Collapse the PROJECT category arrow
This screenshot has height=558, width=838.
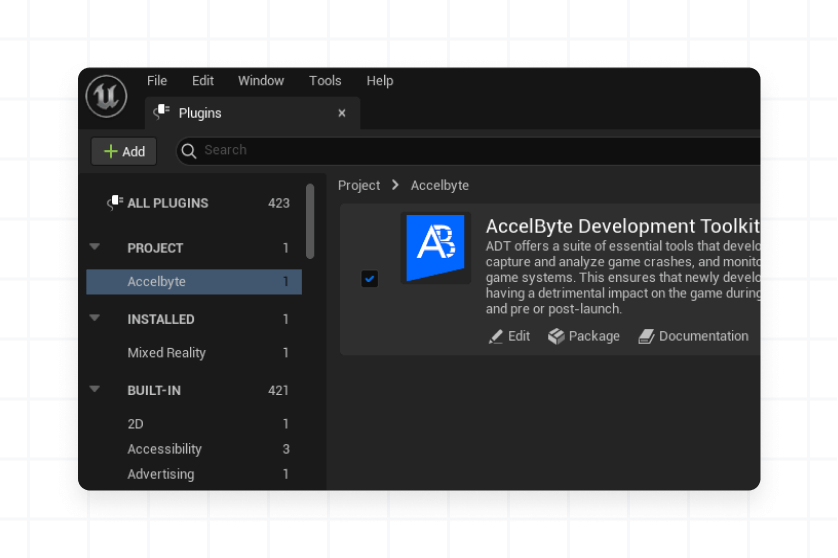[x=95, y=247]
